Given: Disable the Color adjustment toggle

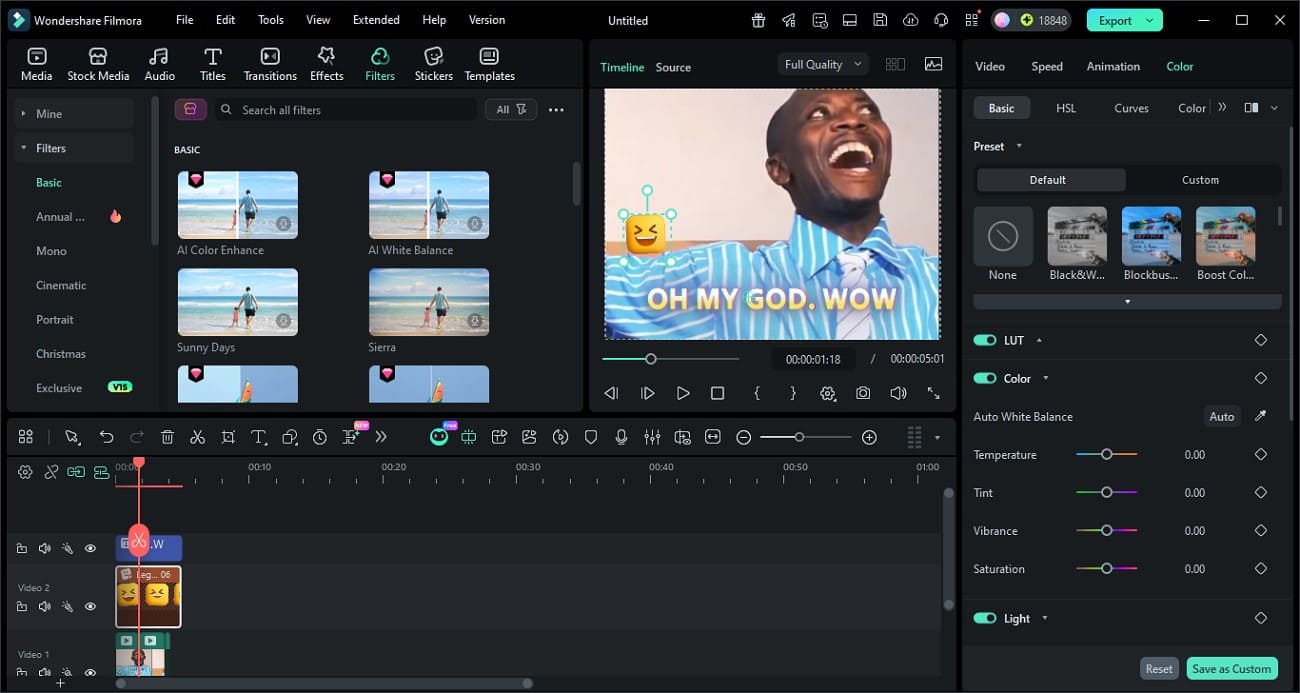Looking at the screenshot, I should (985, 378).
